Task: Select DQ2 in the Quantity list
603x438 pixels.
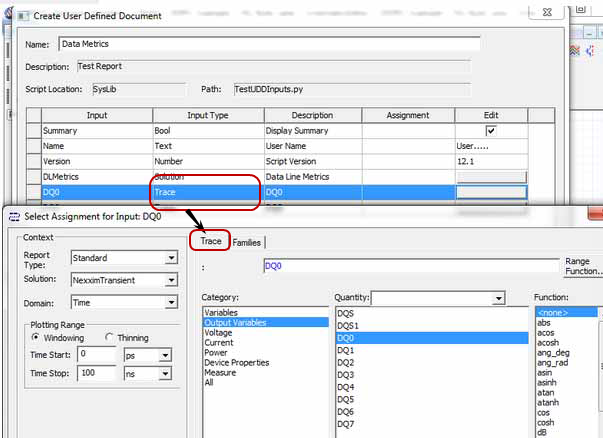Action: 345,363
